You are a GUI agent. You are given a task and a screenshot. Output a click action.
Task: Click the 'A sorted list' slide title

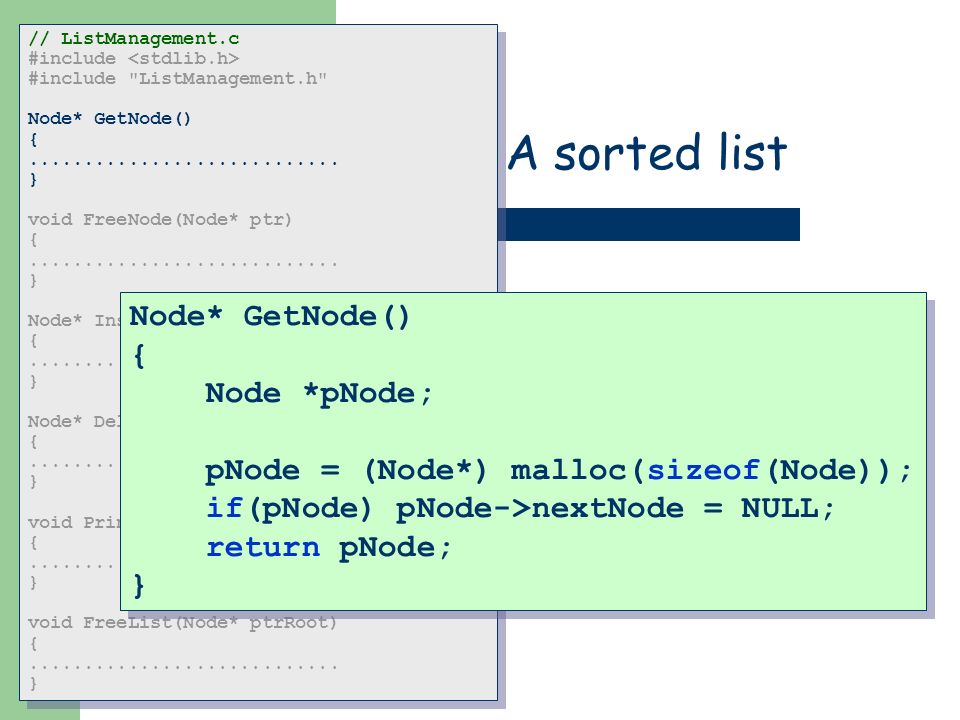647,152
